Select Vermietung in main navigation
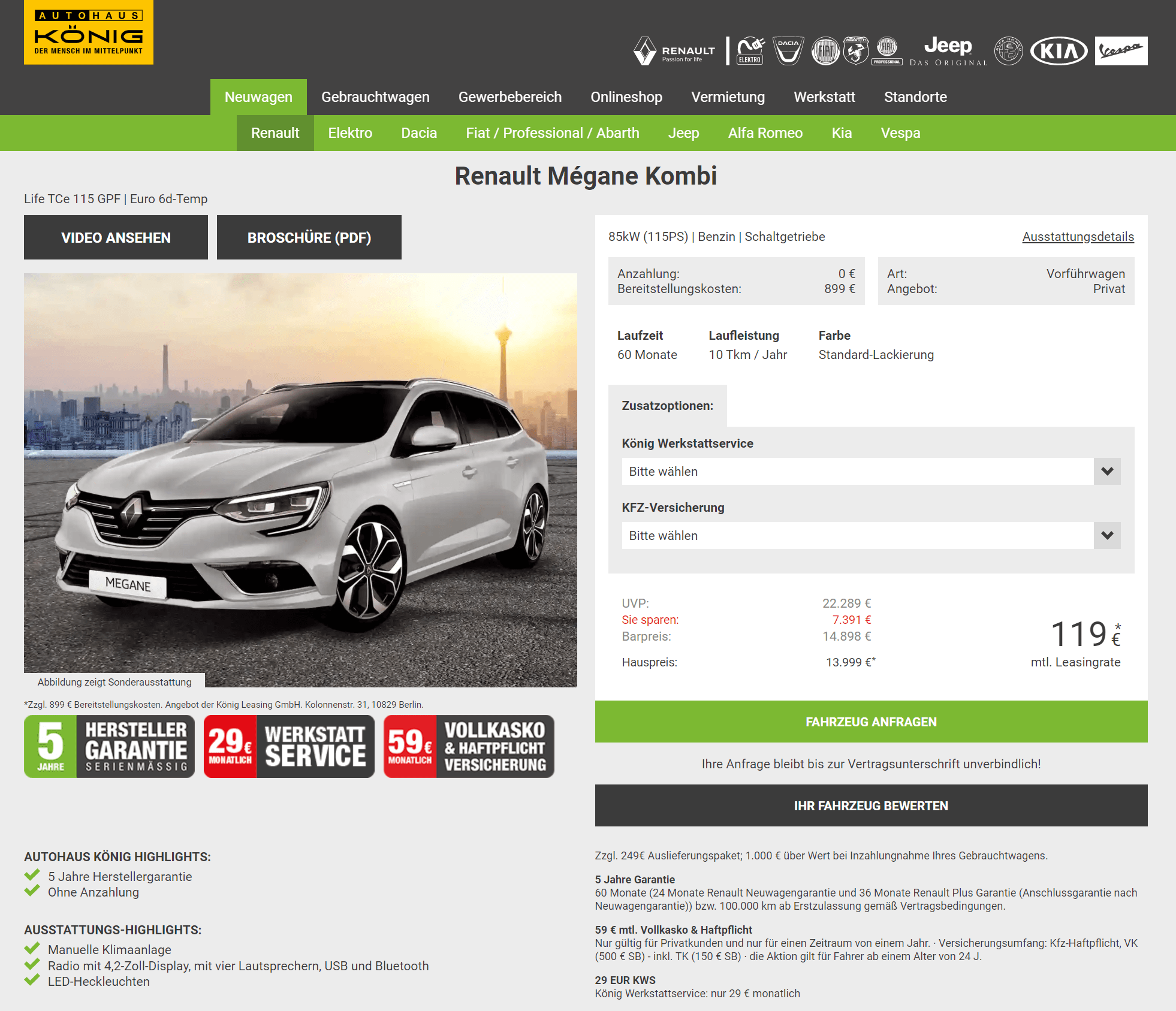Viewport: 1176px width, 1011px height. coord(728,97)
